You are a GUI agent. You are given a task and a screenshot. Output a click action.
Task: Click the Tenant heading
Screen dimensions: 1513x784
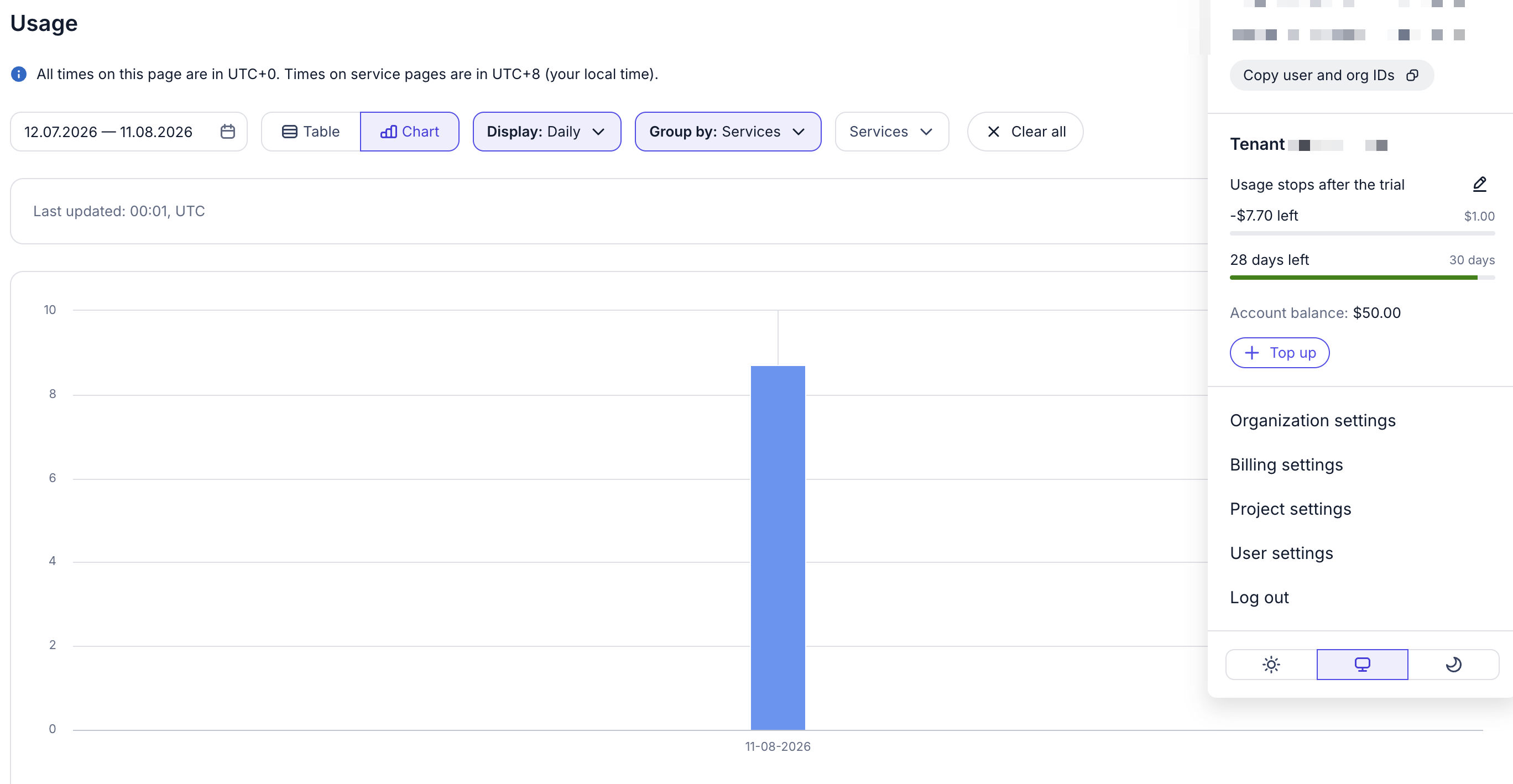[x=1257, y=144]
